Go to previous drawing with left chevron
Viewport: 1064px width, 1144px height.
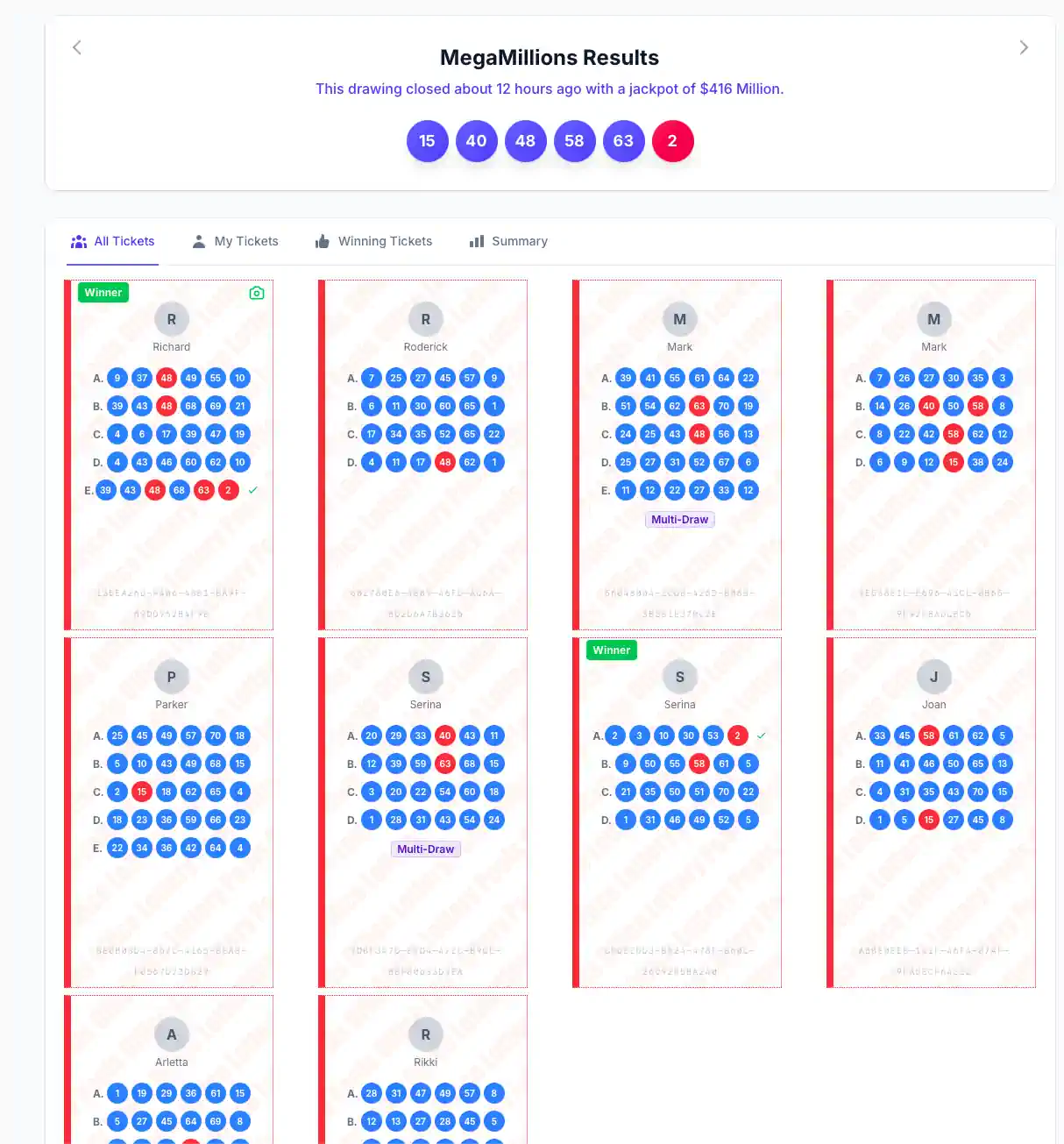point(77,47)
